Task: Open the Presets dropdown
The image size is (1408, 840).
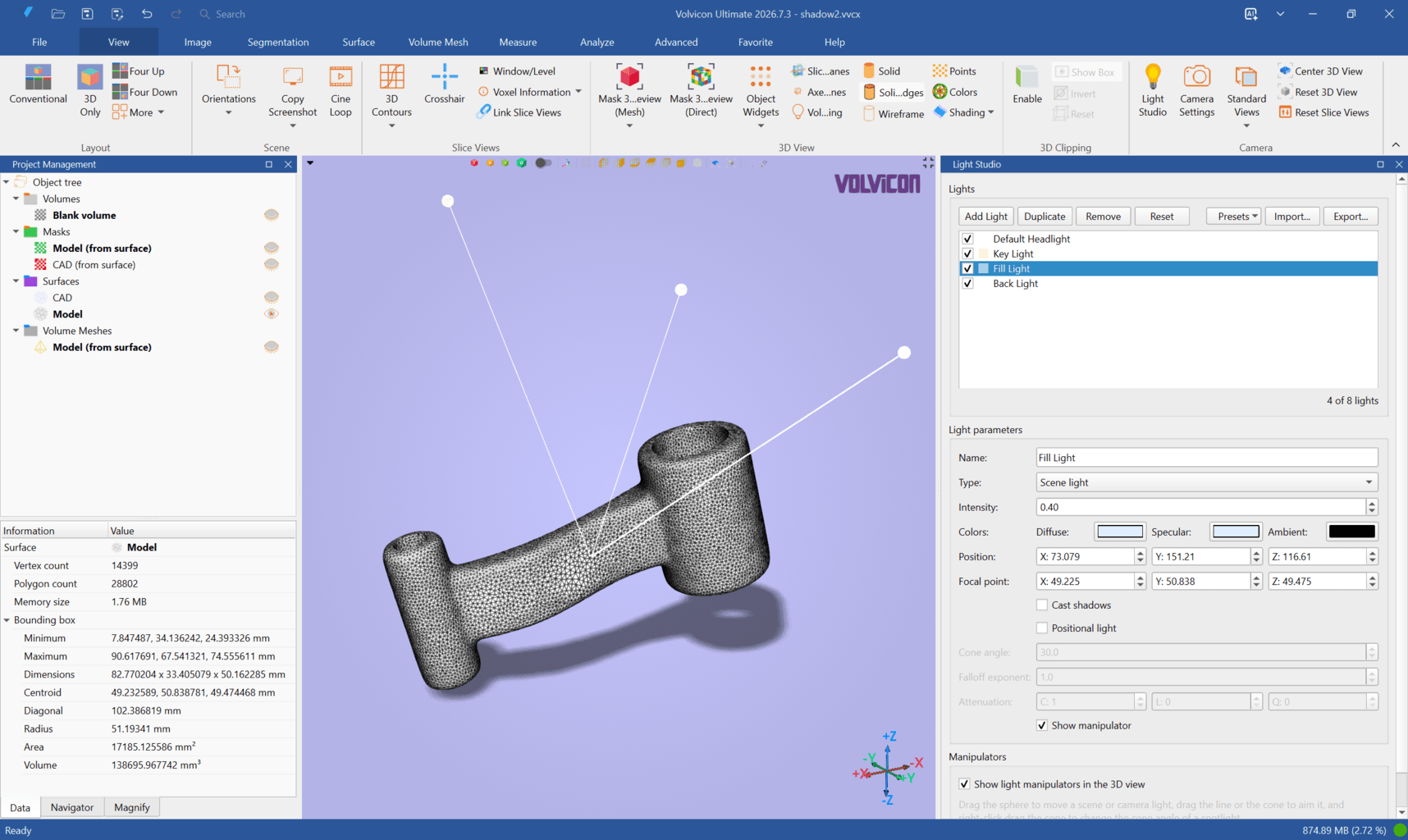Action: coord(1233,217)
